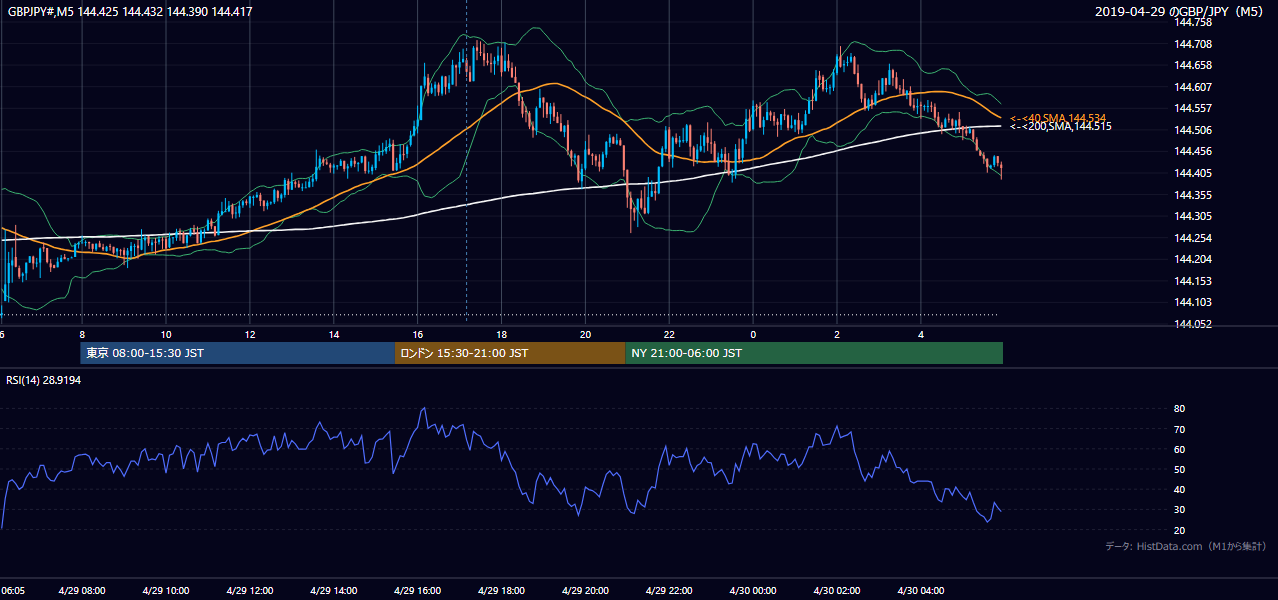The height and width of the screenshot is (600, 1278).
Task: Click hour 14 on price chart axis
Action: [x=334, y=334]
